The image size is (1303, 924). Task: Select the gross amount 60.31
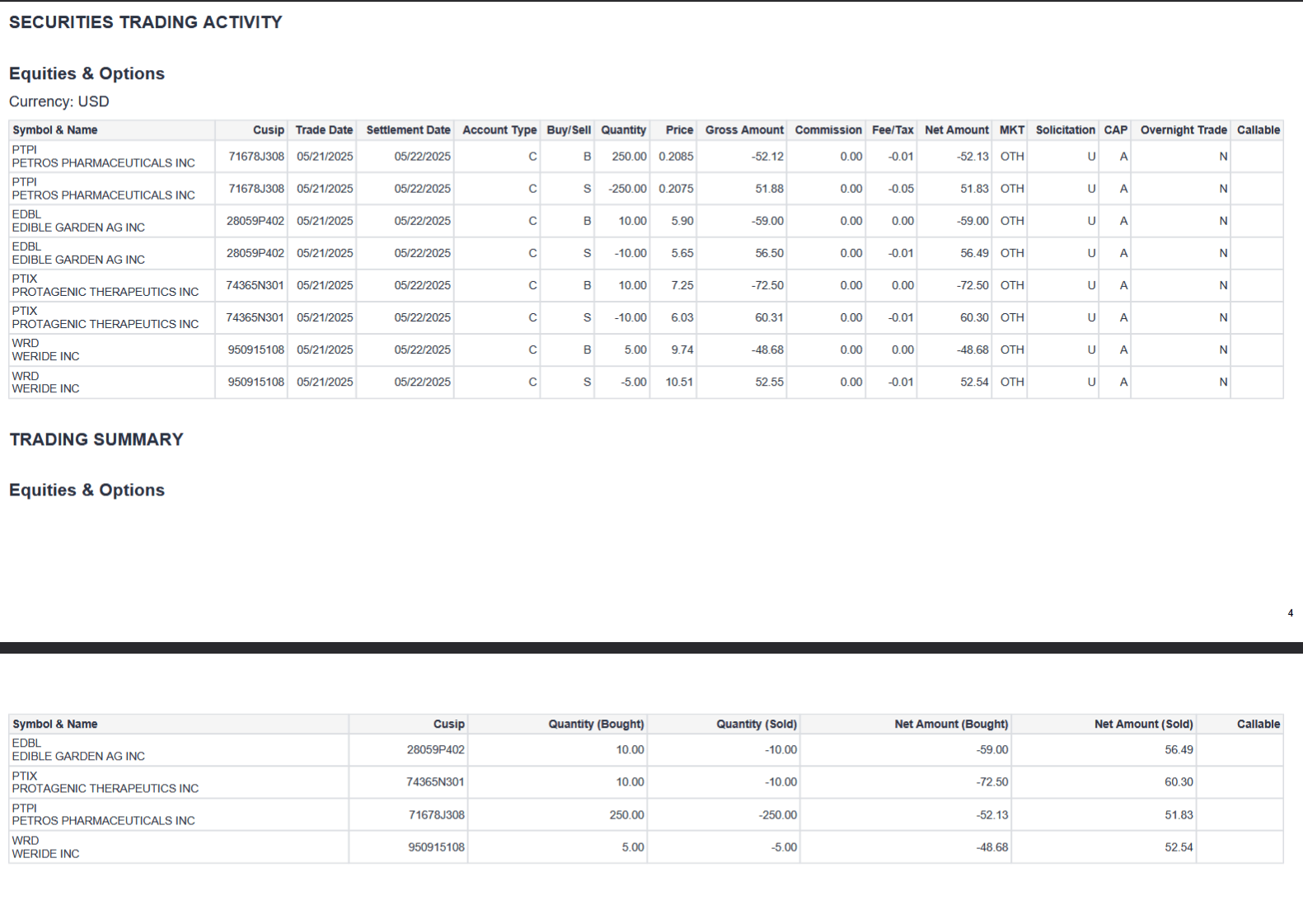click(x=770, y=317)
